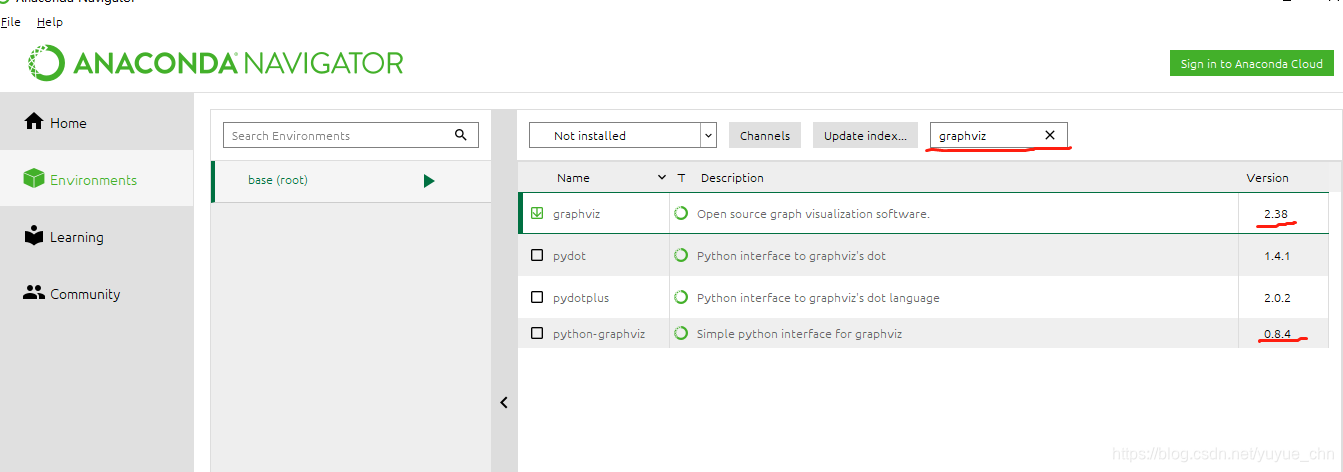Open the Help menu
Image resolution: width=1343 pixels, height=472 pixels.
(x=49, y=22)
